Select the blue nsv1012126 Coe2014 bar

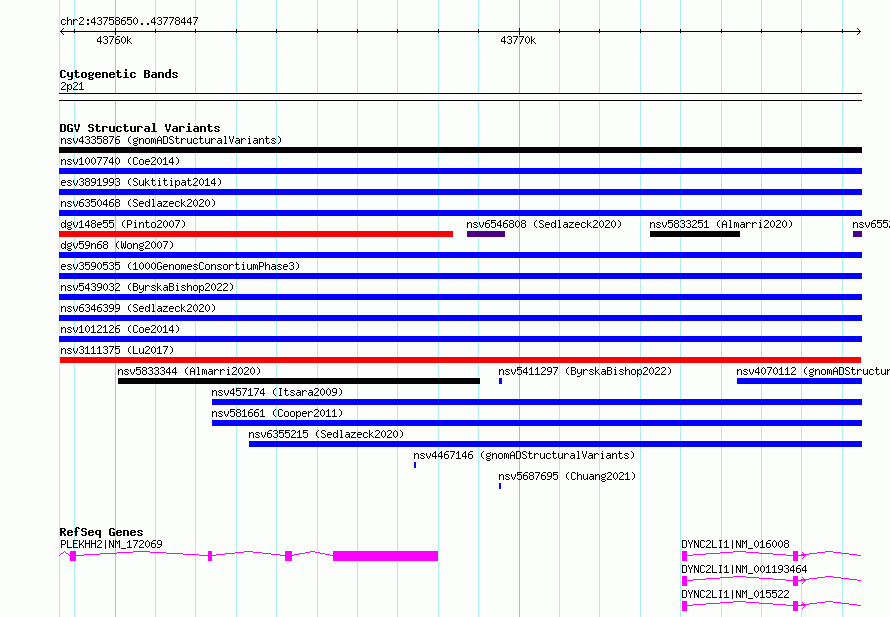pos(460,339)
